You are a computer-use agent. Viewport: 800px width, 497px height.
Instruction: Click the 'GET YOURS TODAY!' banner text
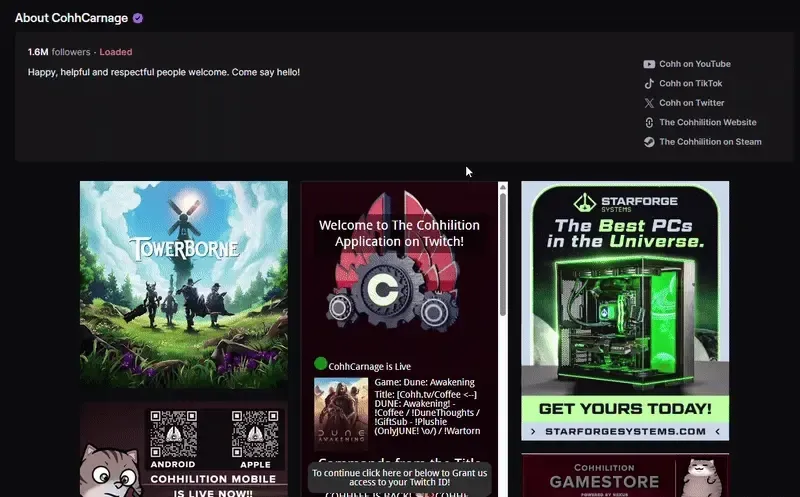click(625, 409)
